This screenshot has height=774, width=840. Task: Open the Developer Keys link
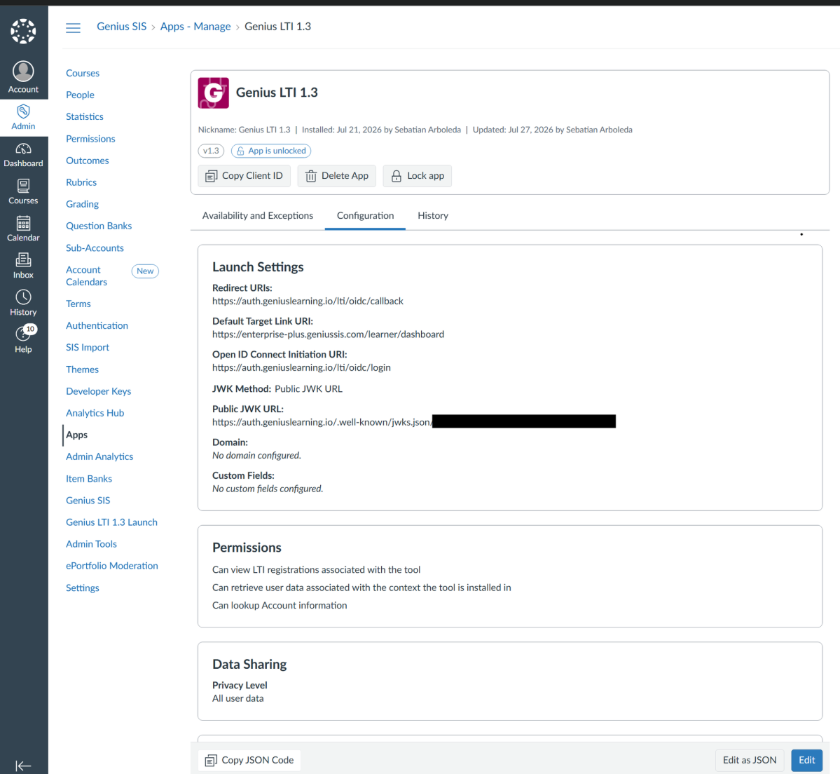click(x=98, y=392)
